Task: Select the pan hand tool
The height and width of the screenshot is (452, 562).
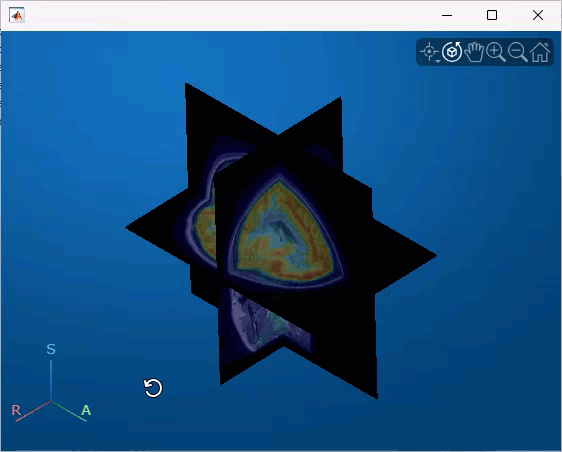Action: click(474, 52)
